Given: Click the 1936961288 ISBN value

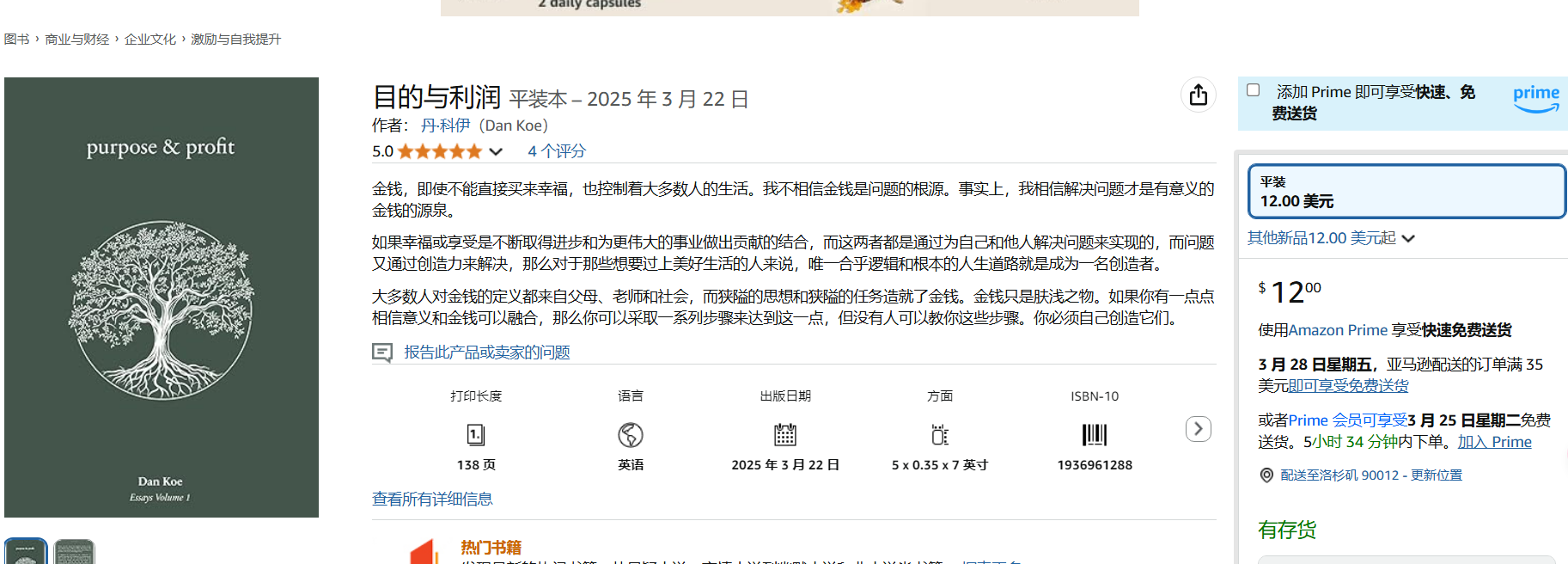Looking at the screenshot, I should click(1095, 465).
